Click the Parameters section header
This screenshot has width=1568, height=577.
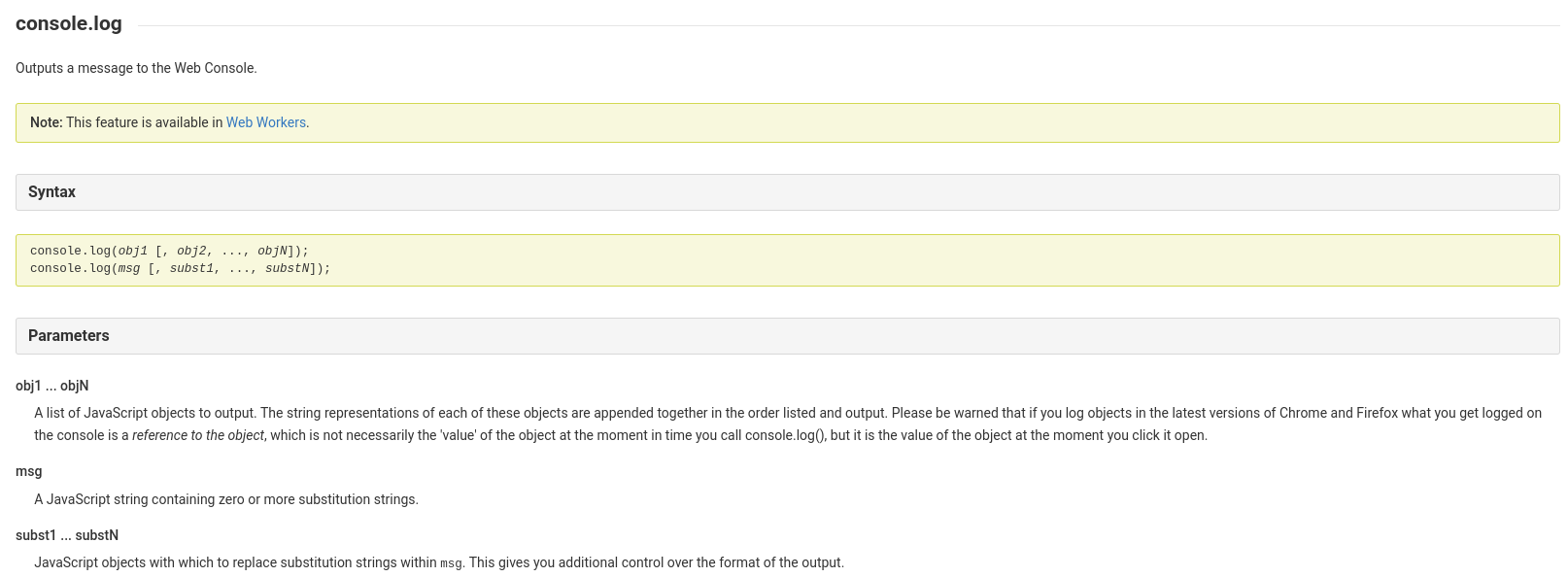pyautogui.click(x=68, y=336)
